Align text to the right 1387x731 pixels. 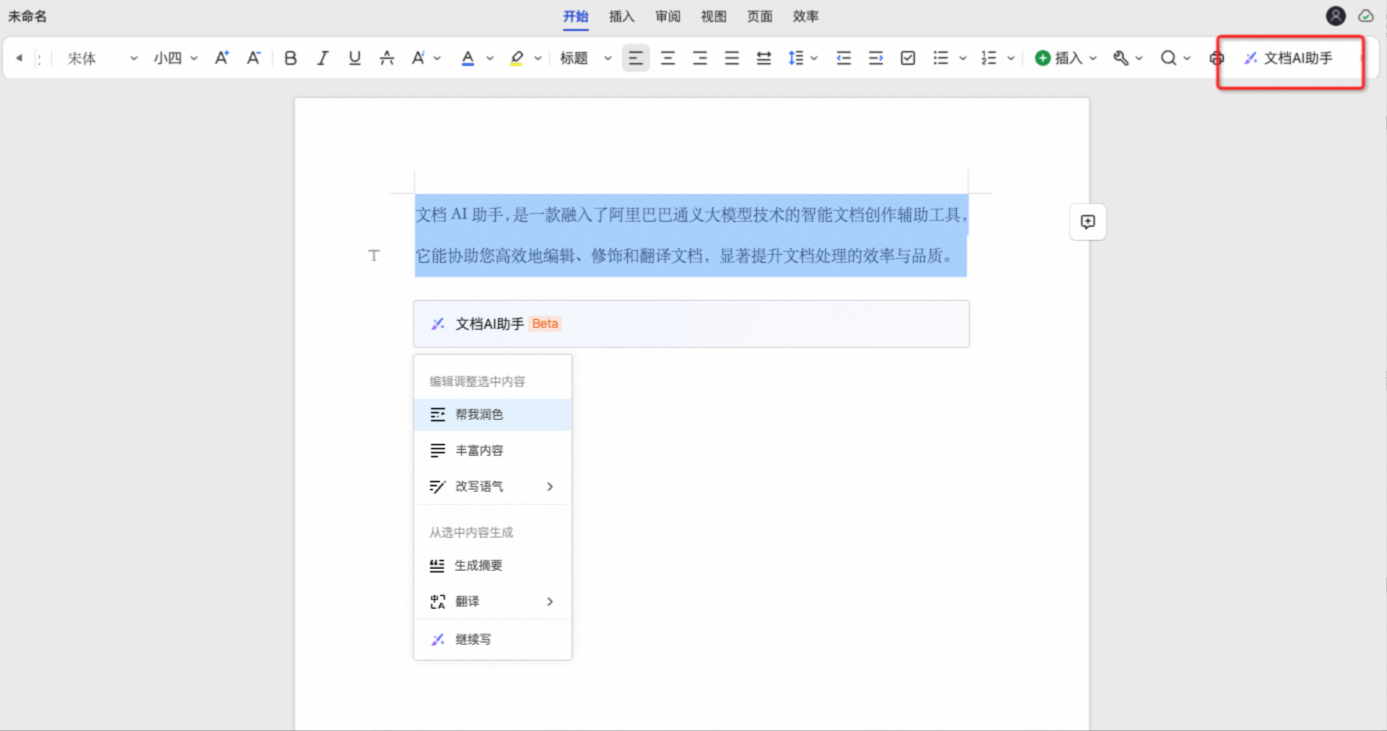pyautogui.click(x=700, y=58)
